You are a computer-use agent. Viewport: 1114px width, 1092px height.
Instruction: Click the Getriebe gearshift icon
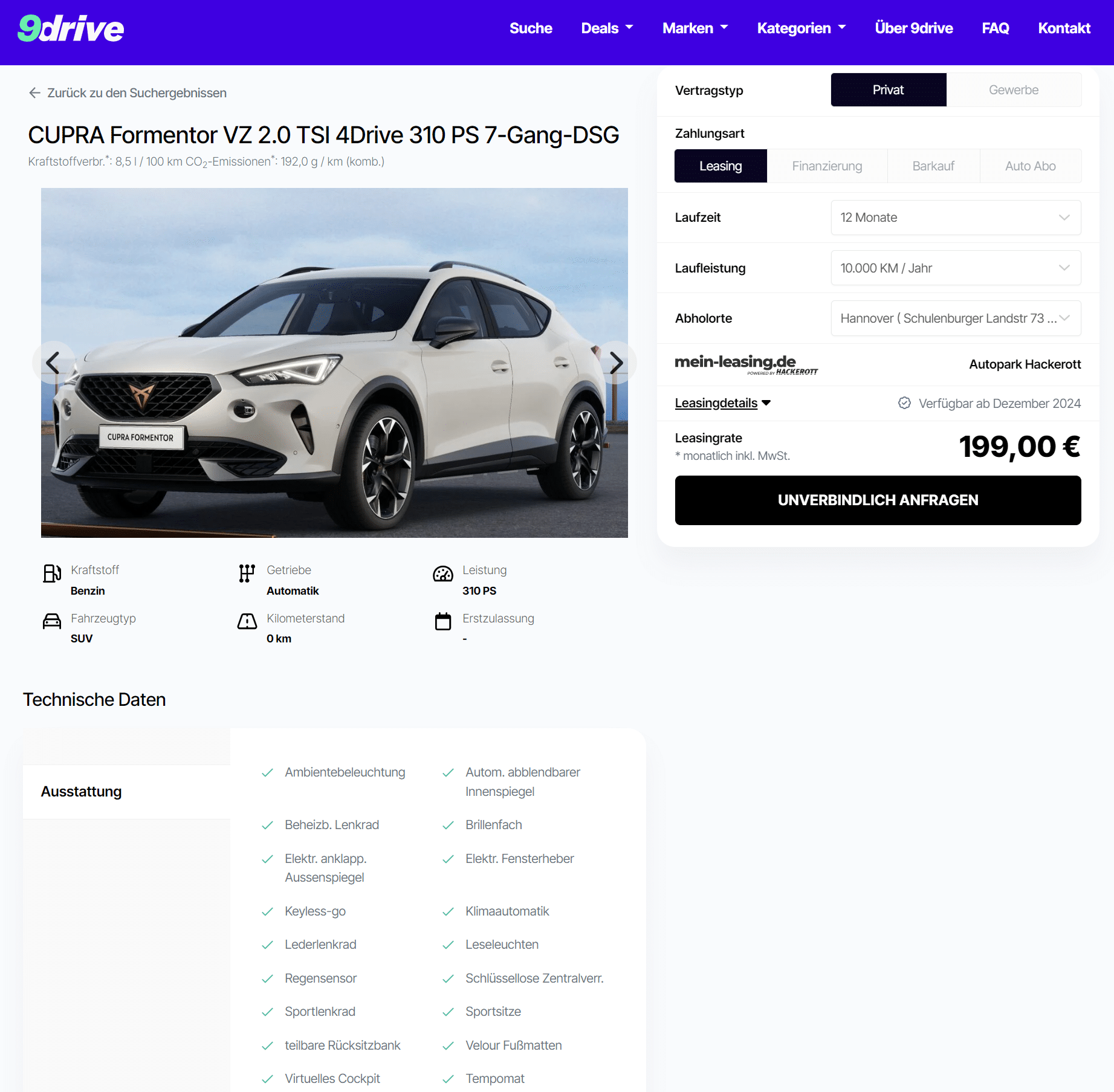[x=247, y=573]
